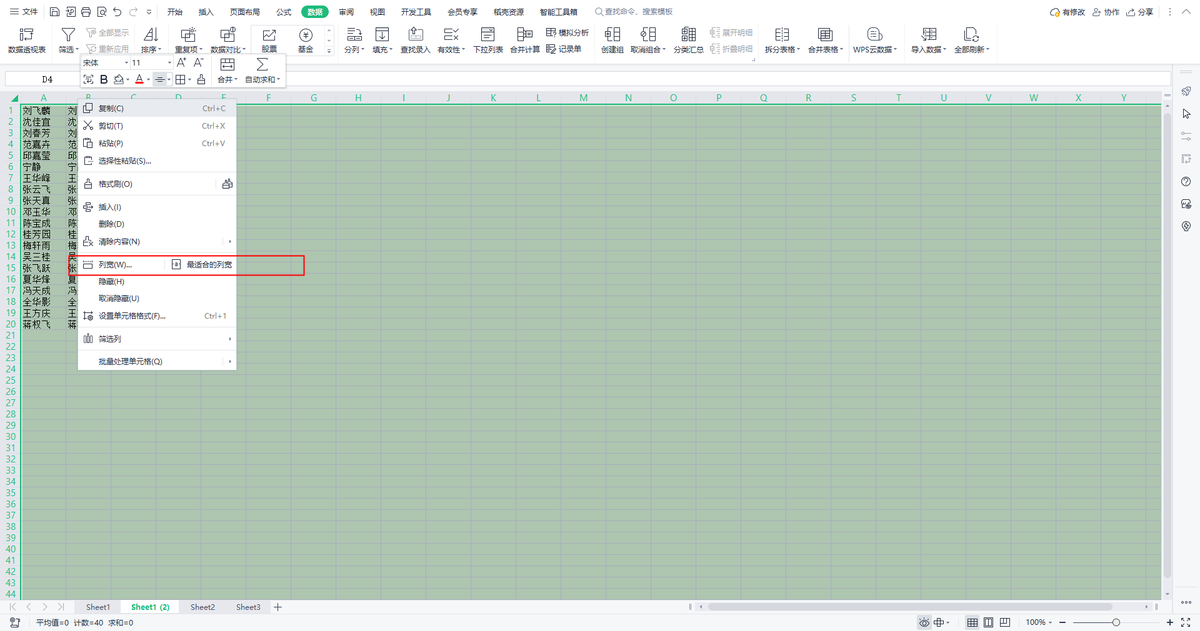1200x631 pixels.
Task: Open the 文件 file menu
Action: [24, 12]
